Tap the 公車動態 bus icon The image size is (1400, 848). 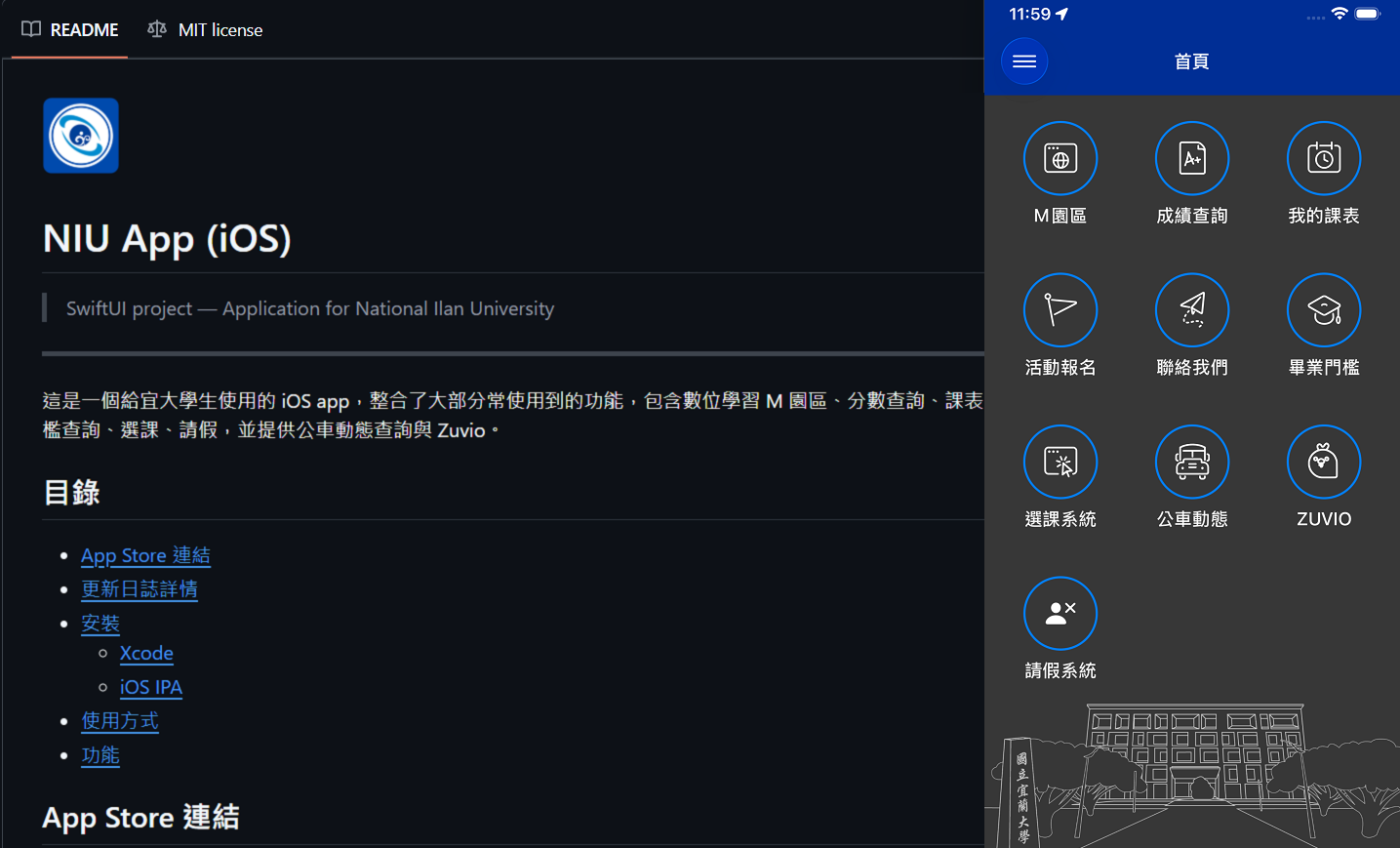(x=1191, y=462)
